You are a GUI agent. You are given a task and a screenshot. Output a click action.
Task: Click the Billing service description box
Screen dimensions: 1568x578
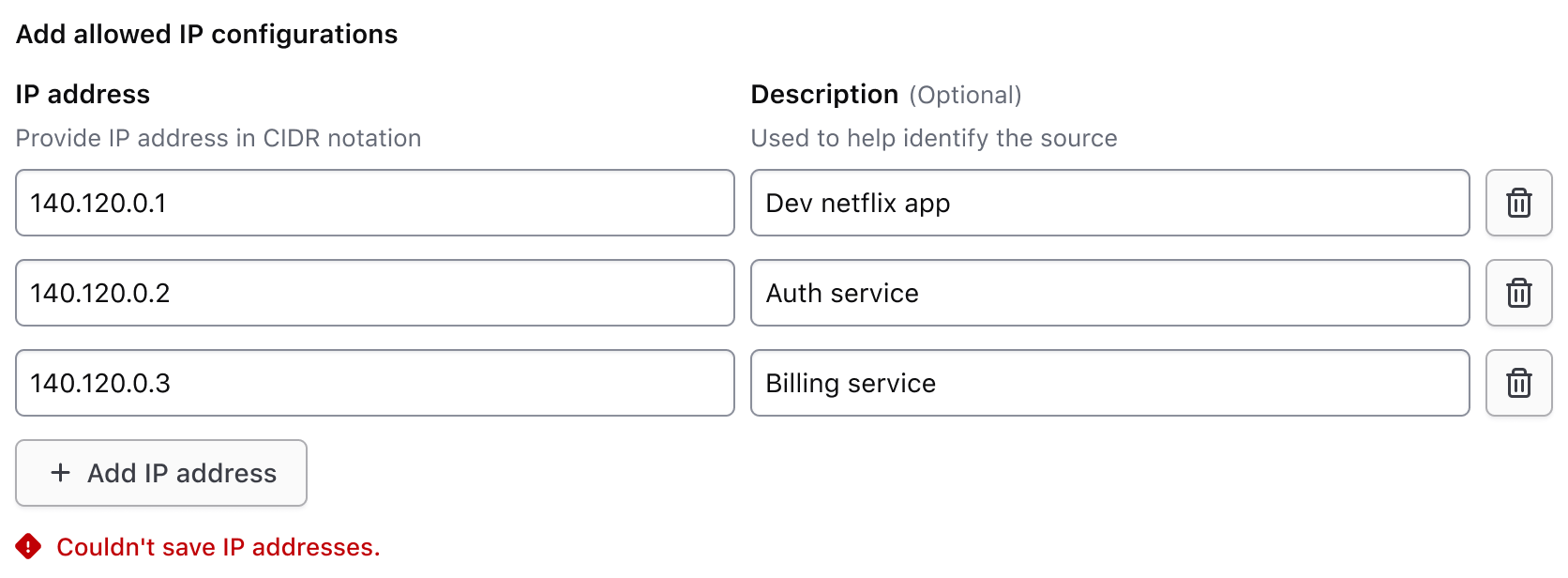[1109, 383]
